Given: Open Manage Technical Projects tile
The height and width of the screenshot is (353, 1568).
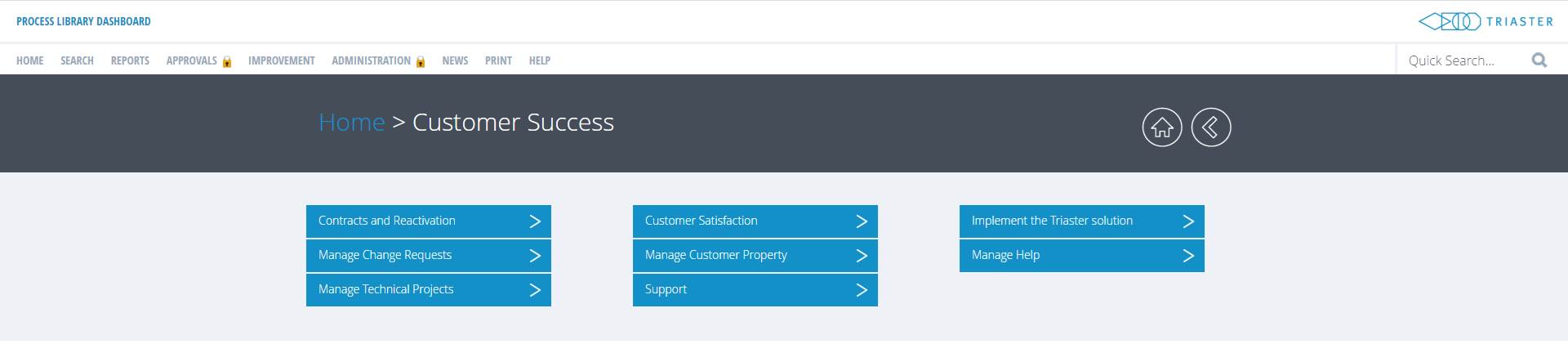Looking at the screenshot, I should (x=429, y=290).
